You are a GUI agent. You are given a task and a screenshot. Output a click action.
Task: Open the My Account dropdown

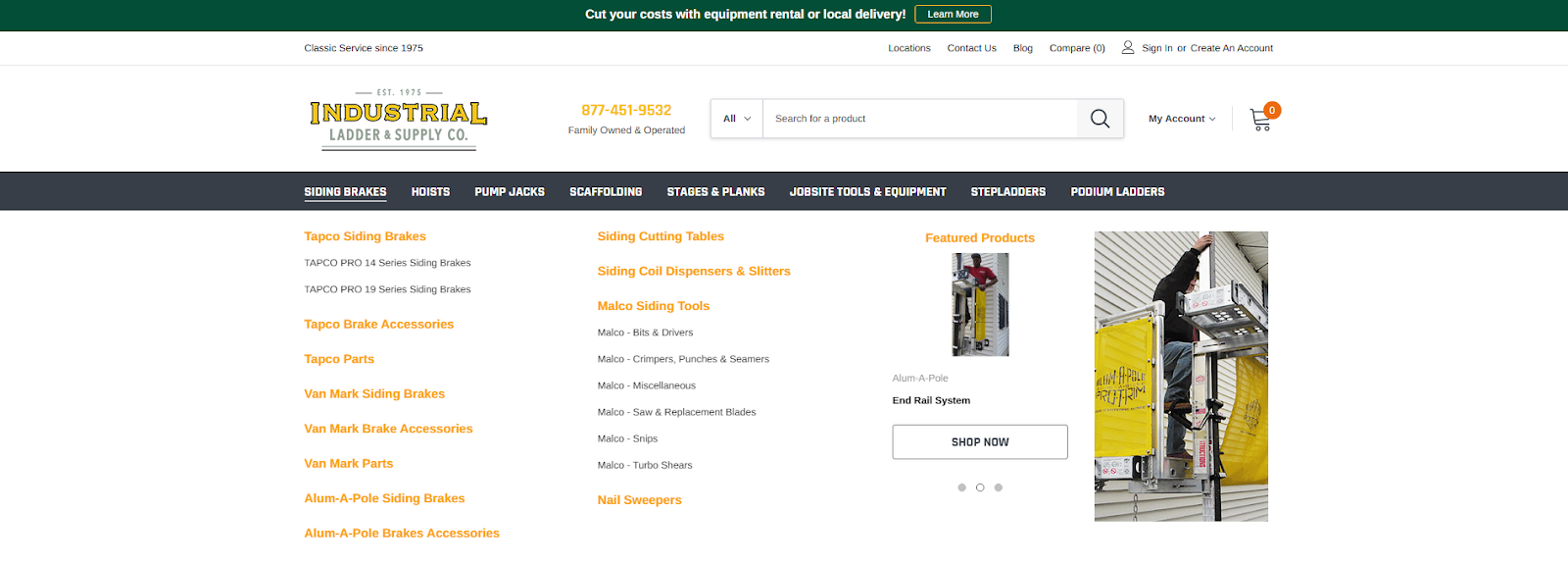coord(1182,119)
